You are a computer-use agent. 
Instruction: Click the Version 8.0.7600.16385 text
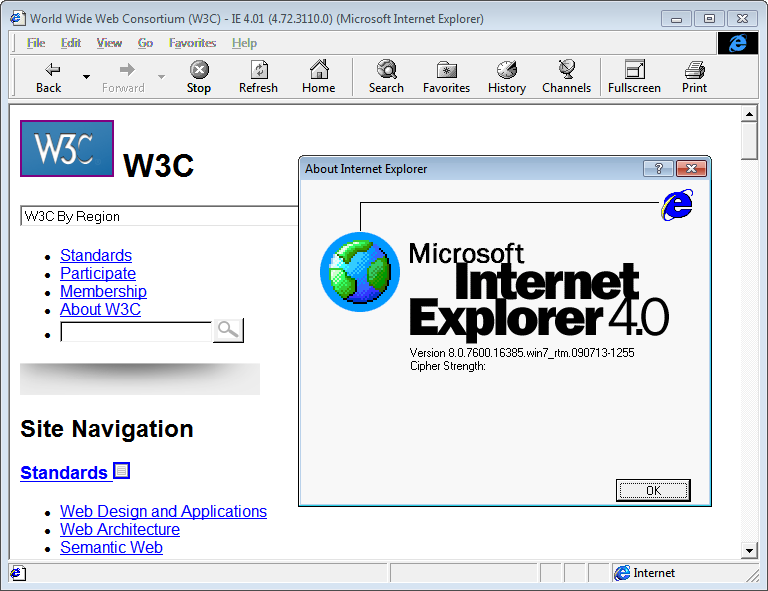522,353
